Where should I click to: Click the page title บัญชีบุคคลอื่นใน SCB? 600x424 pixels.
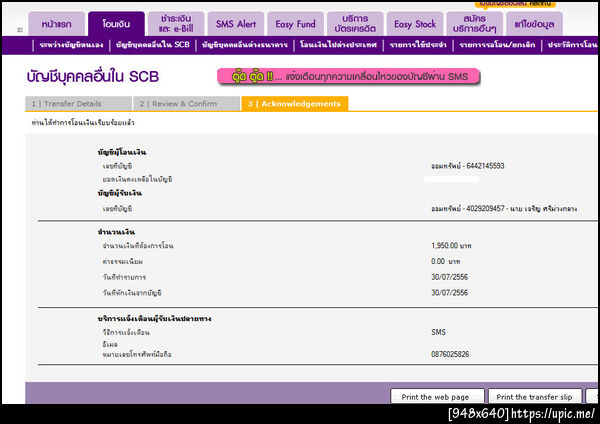(x=93, y=77)
